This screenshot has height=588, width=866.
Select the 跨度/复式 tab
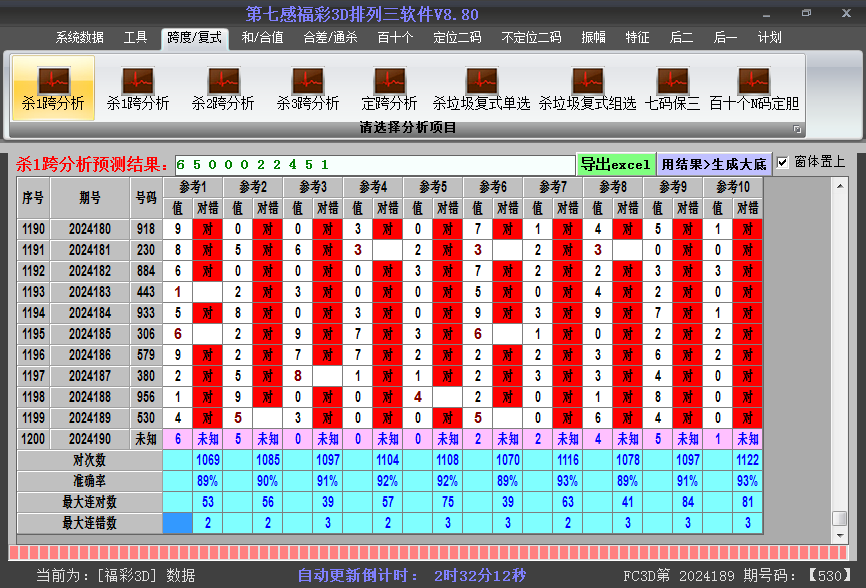pyautogui.click(x=194, y=38)
